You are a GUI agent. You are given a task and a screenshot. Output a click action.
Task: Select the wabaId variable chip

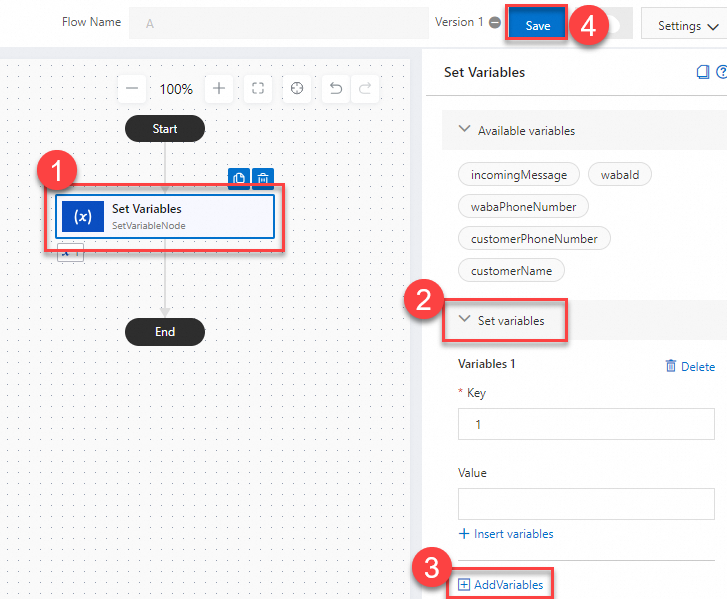(x=620, y=175)
